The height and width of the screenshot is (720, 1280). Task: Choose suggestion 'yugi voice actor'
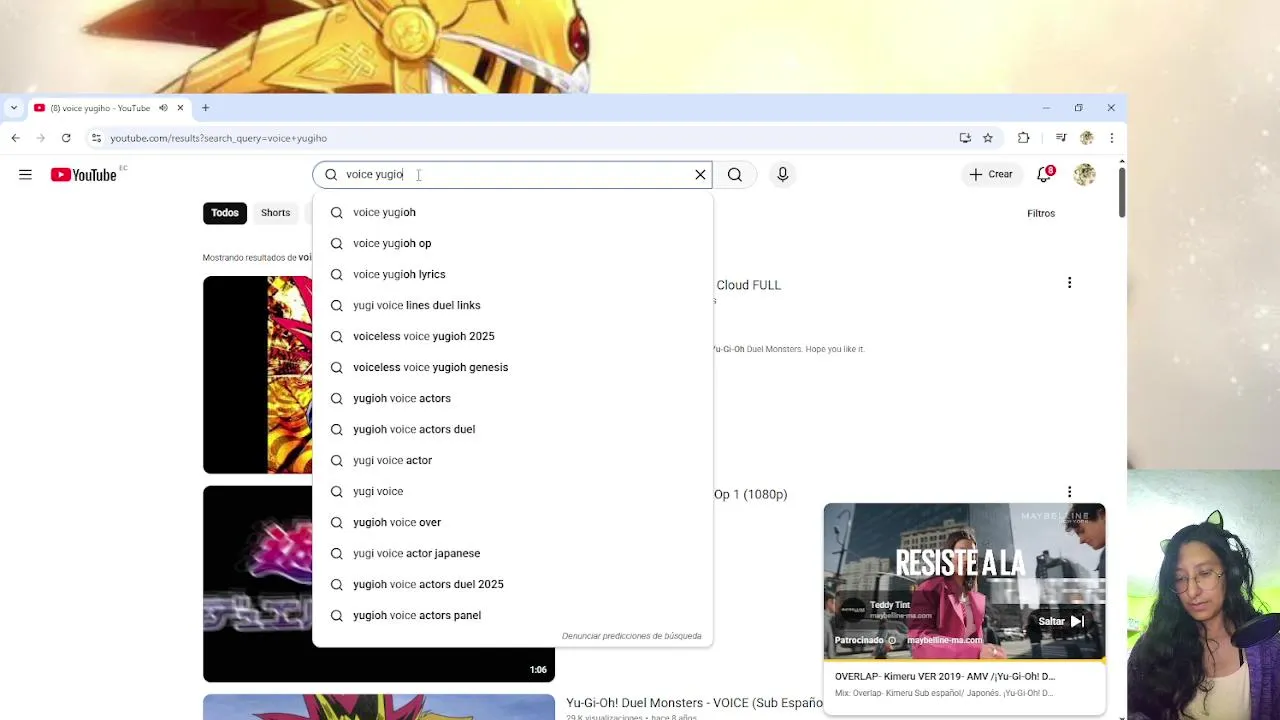point(512,460)
